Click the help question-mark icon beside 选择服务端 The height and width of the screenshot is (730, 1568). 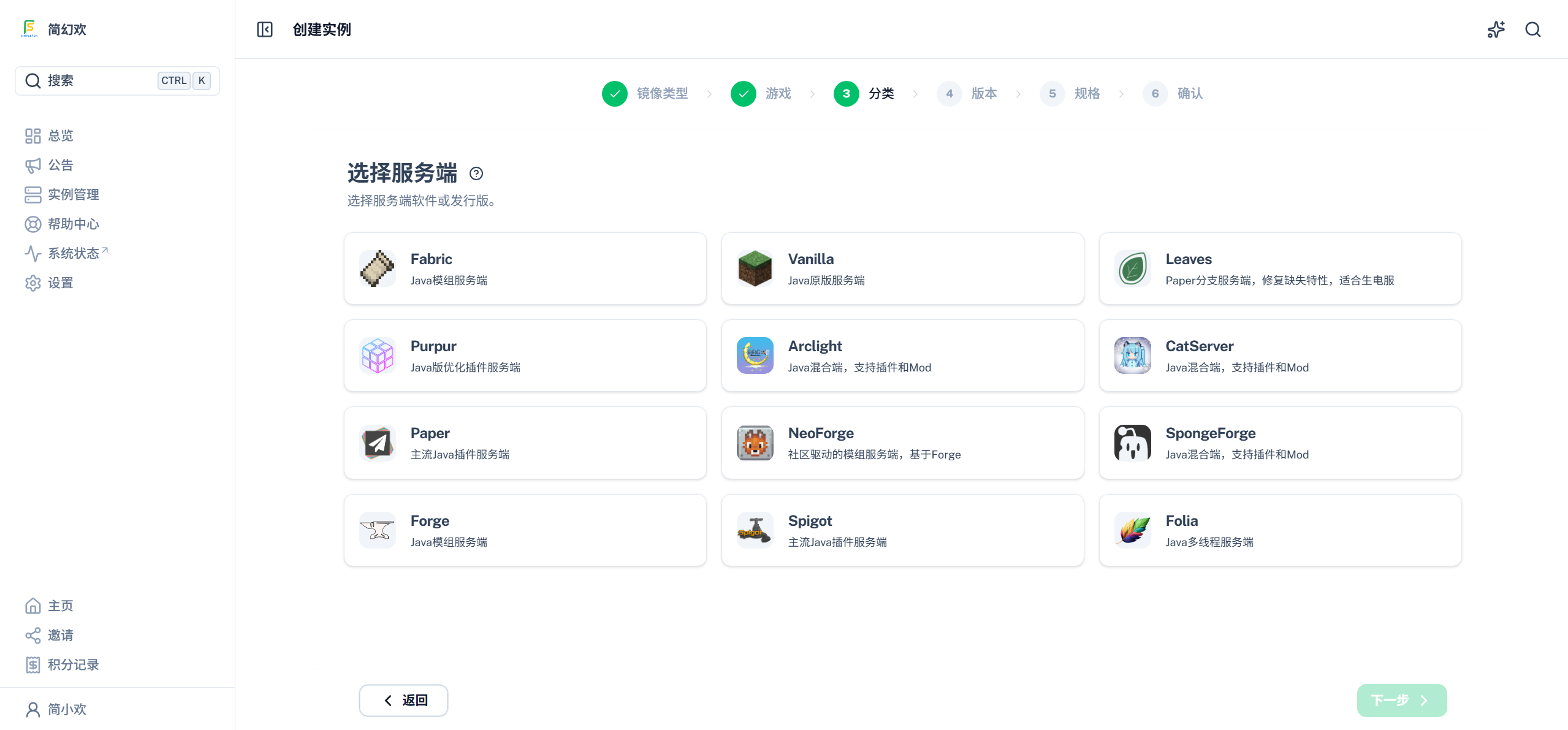pos(476,173)
